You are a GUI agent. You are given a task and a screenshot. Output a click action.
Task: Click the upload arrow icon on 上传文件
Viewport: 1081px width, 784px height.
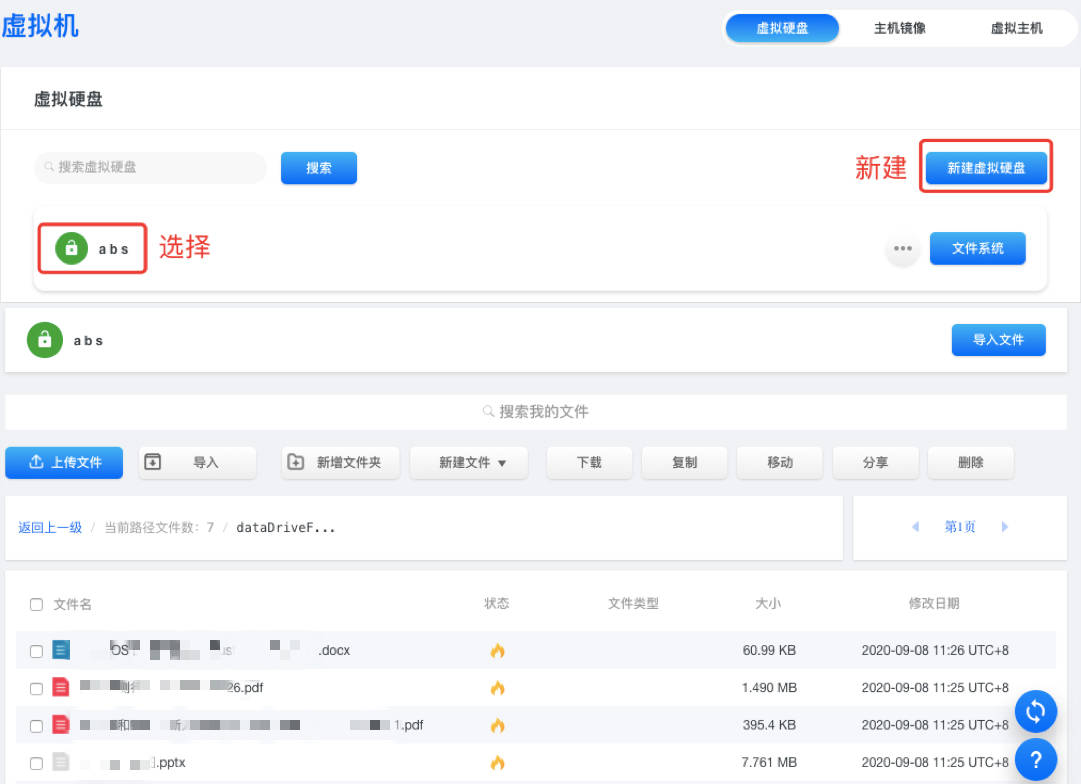[x=36, y=461]
